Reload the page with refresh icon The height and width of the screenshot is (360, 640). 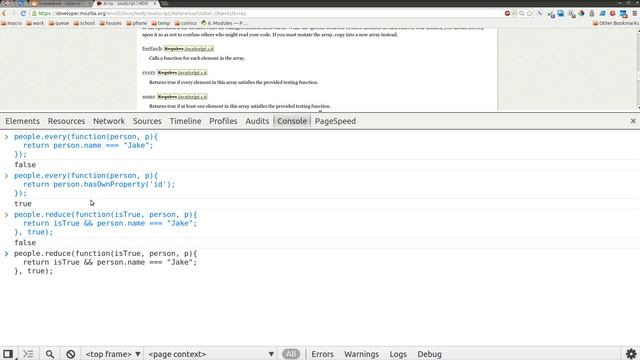point(23,13)
